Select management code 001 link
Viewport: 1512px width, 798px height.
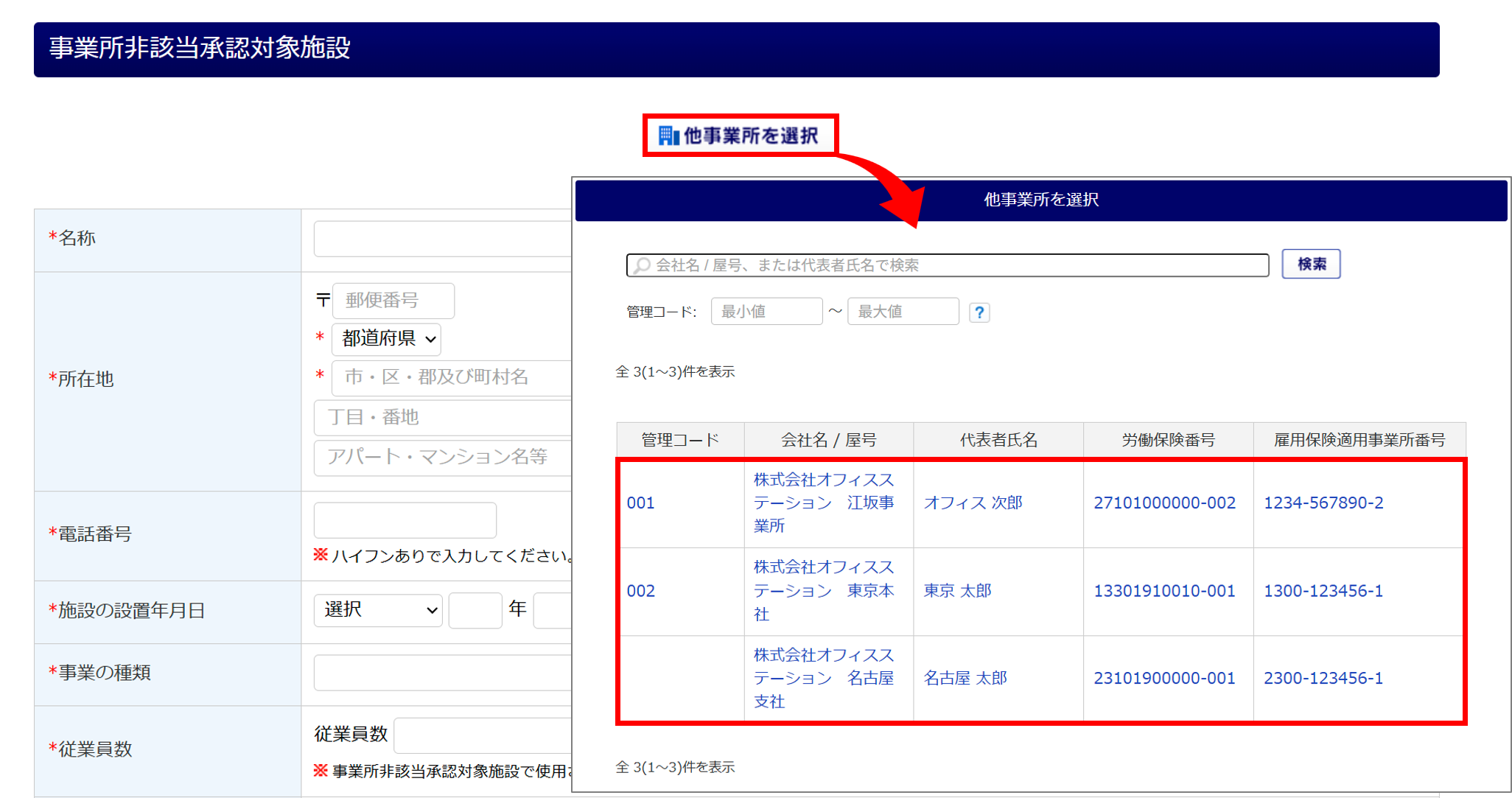coord(640,503)
